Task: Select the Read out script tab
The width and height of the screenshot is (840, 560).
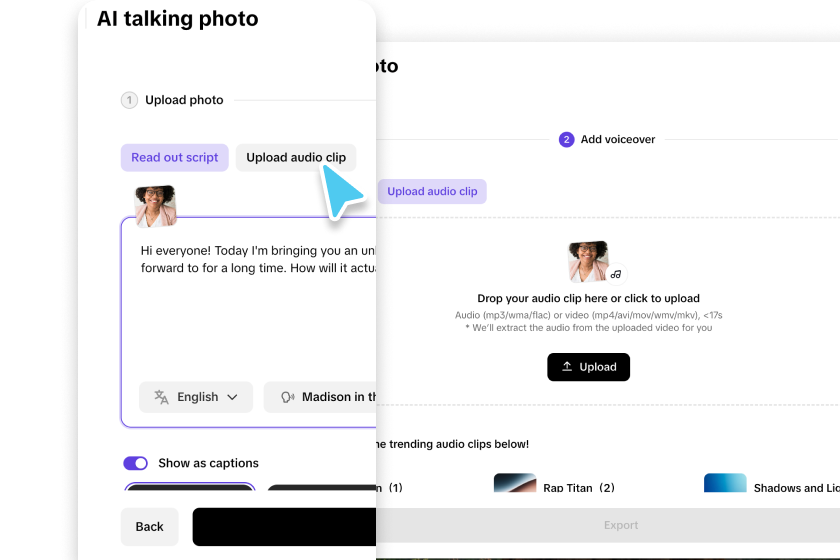Action: 175,158
